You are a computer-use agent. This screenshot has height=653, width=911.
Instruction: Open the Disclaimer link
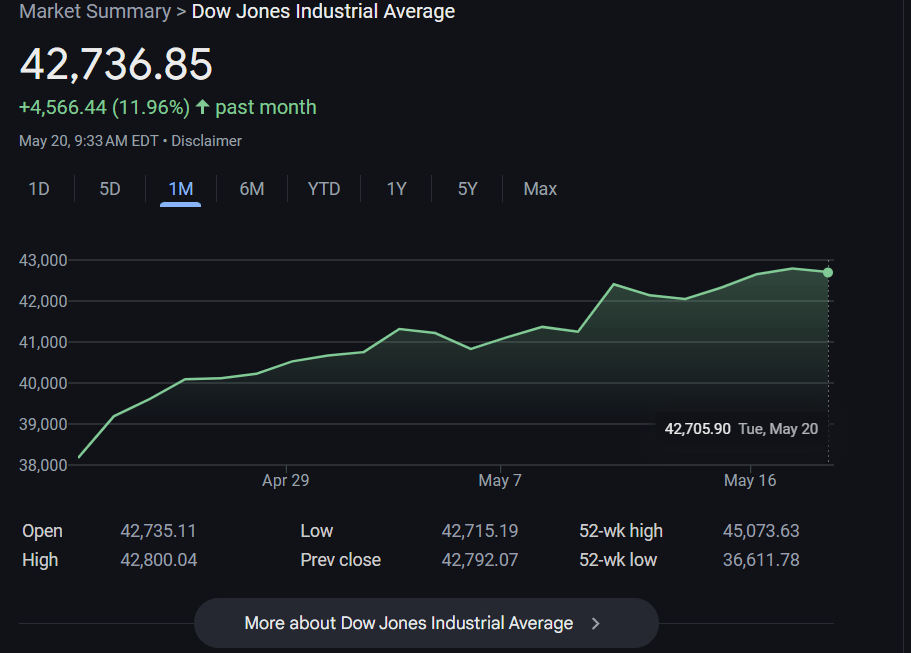coord(206,141)
